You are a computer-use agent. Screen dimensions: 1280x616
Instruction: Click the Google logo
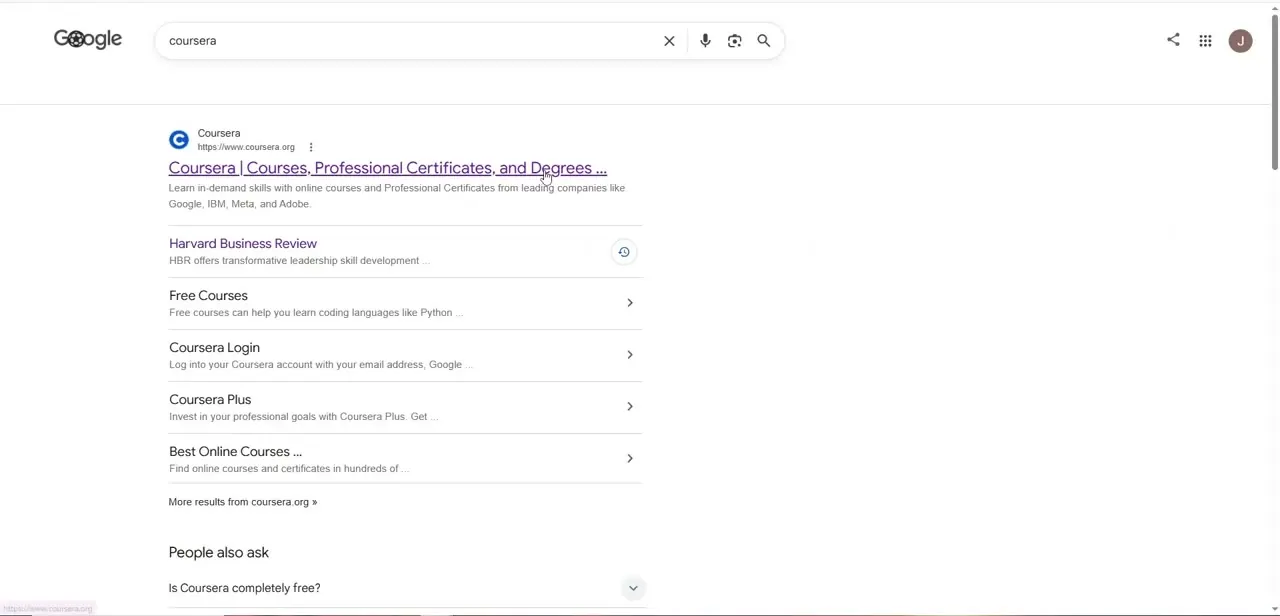(88, 39)
